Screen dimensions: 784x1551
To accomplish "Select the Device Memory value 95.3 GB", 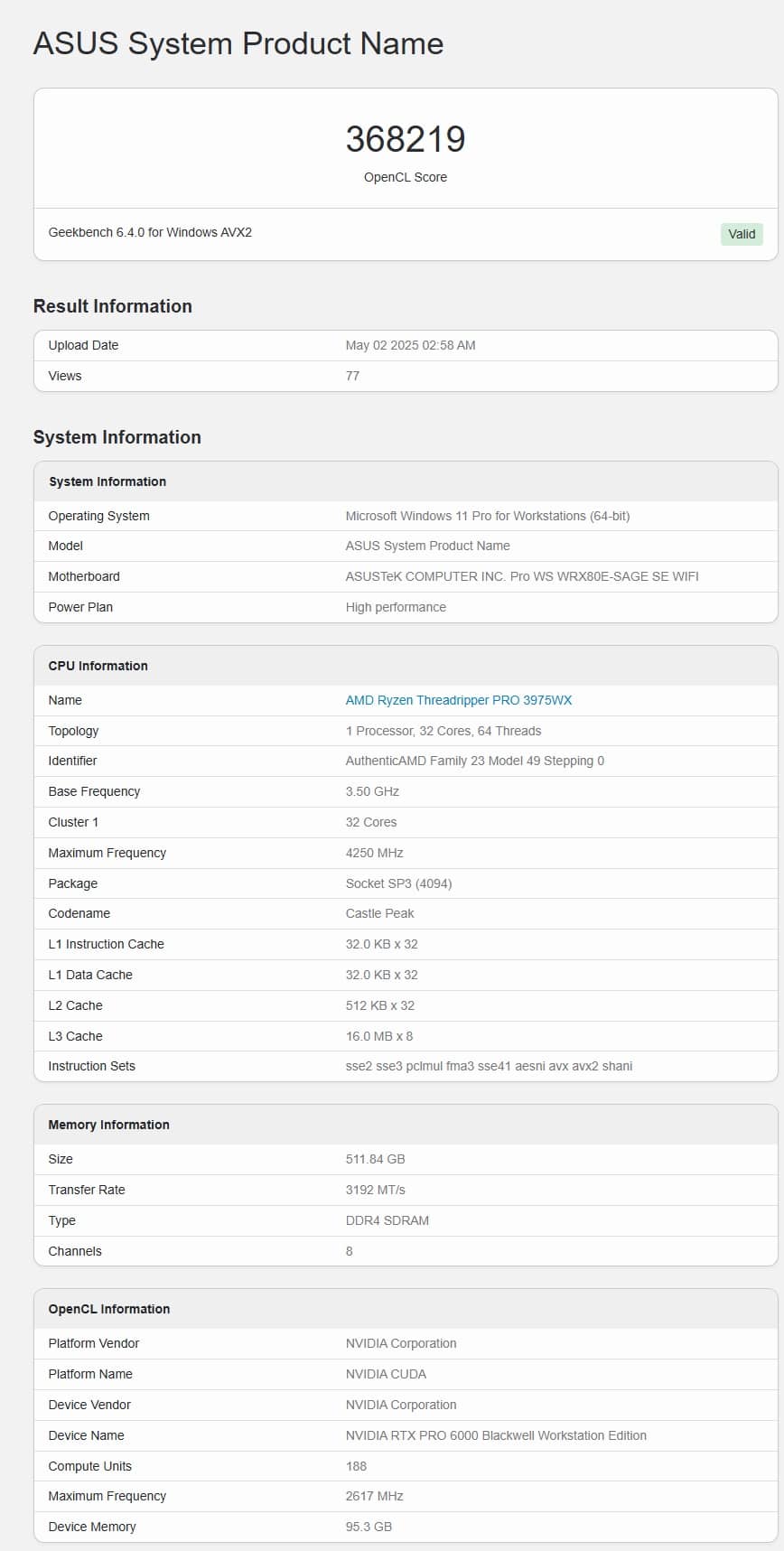I will (369, 1527).
